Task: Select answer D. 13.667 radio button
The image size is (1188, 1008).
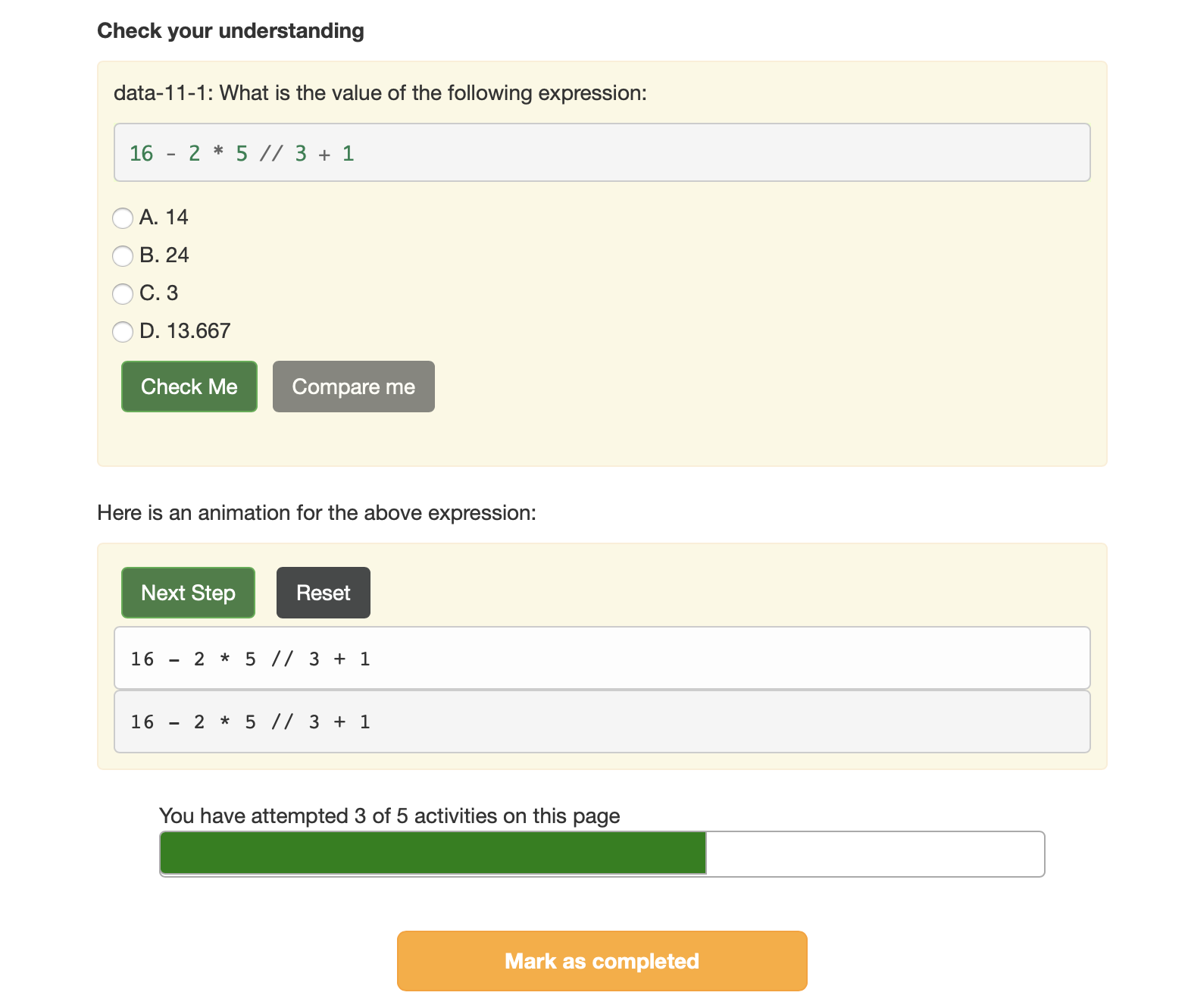Action: coord(123,332)
